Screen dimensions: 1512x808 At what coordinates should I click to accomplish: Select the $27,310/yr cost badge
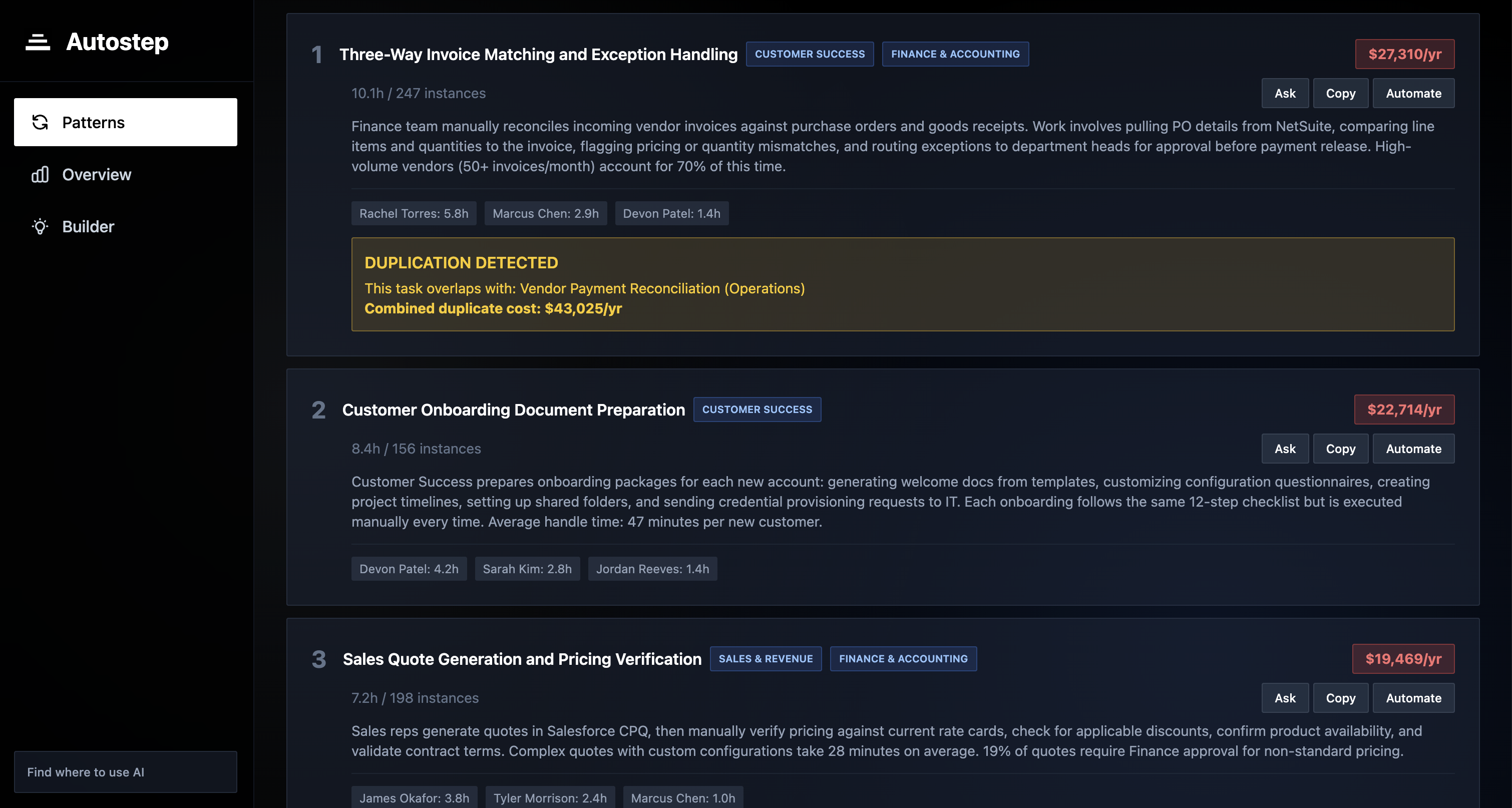1404,54
